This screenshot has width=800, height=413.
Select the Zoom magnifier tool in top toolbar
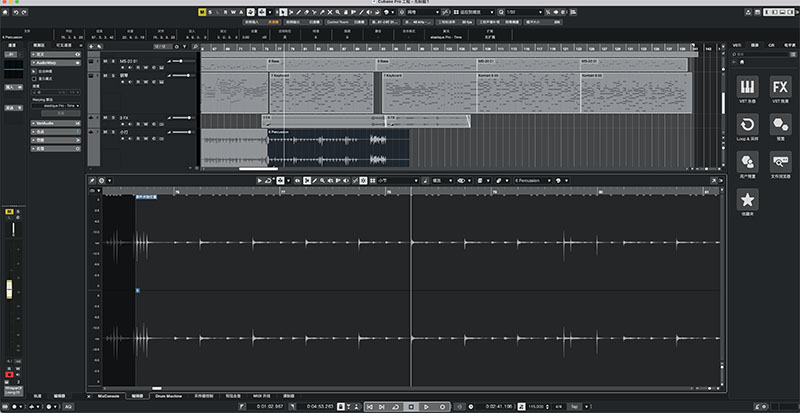coord(337,12)
